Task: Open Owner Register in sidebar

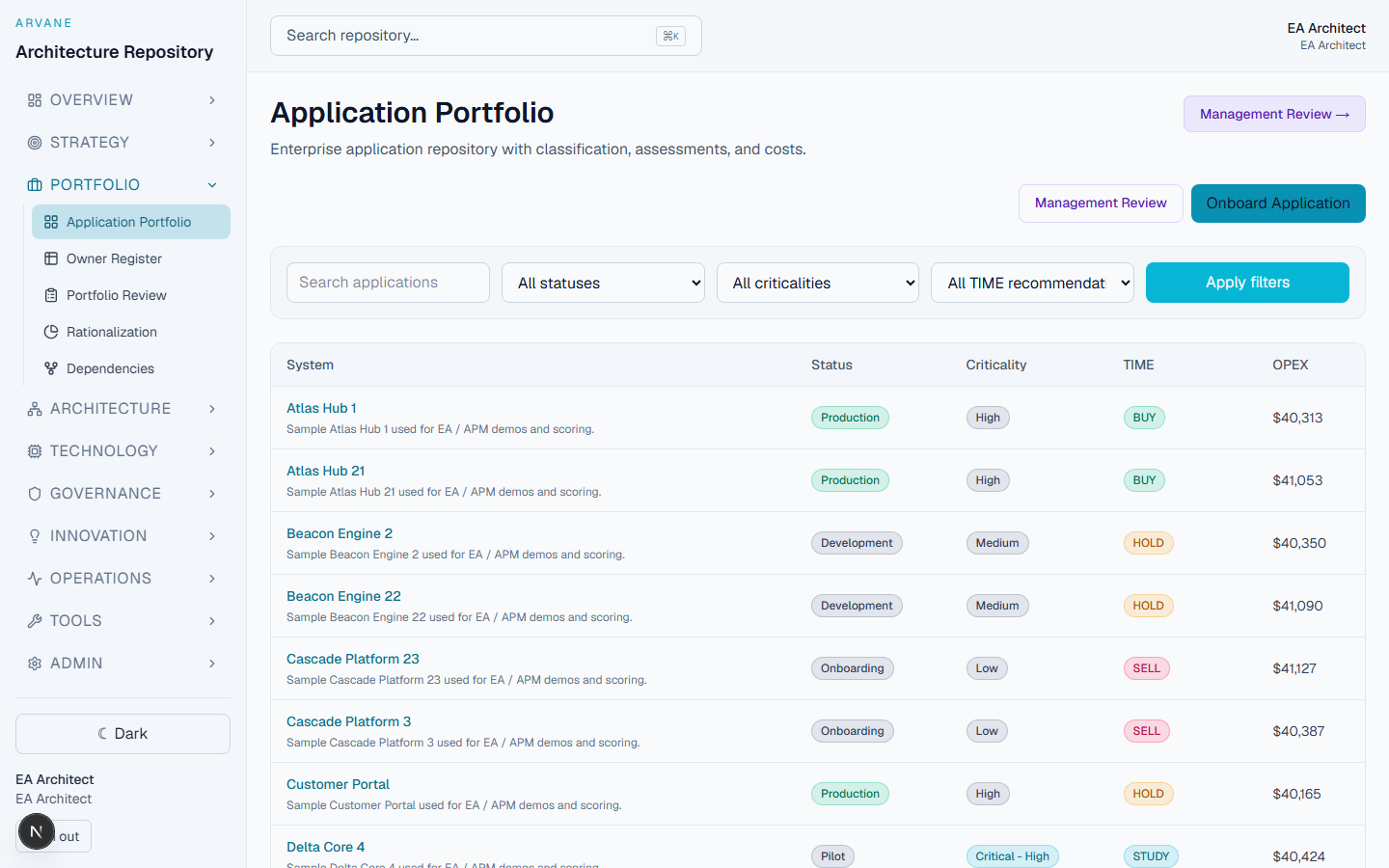Action: [x=131, y=258]
